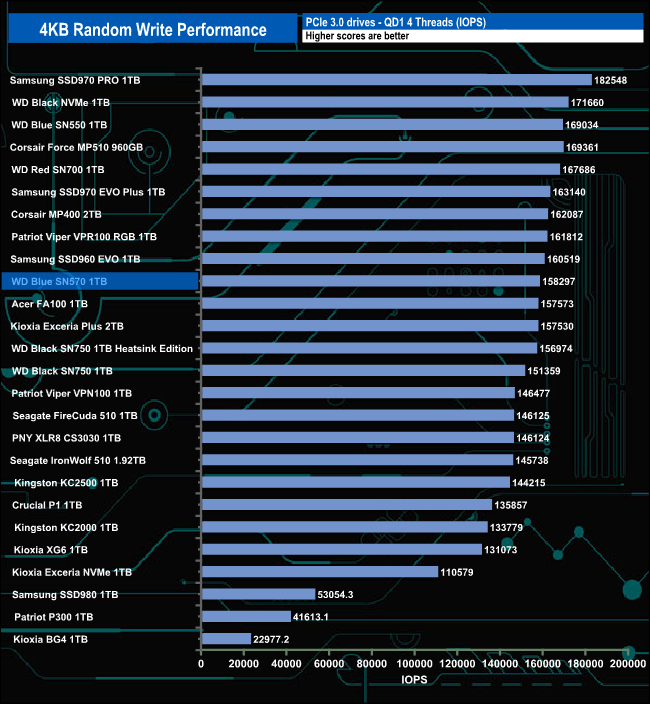
Task: Click the 157530 value
Action: coord(557,326)
